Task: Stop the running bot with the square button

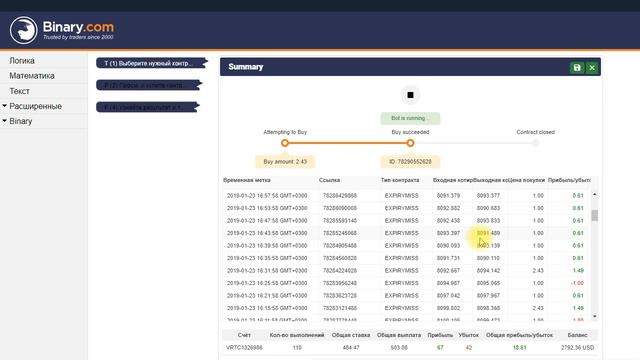Action: [x=410, y=95]
